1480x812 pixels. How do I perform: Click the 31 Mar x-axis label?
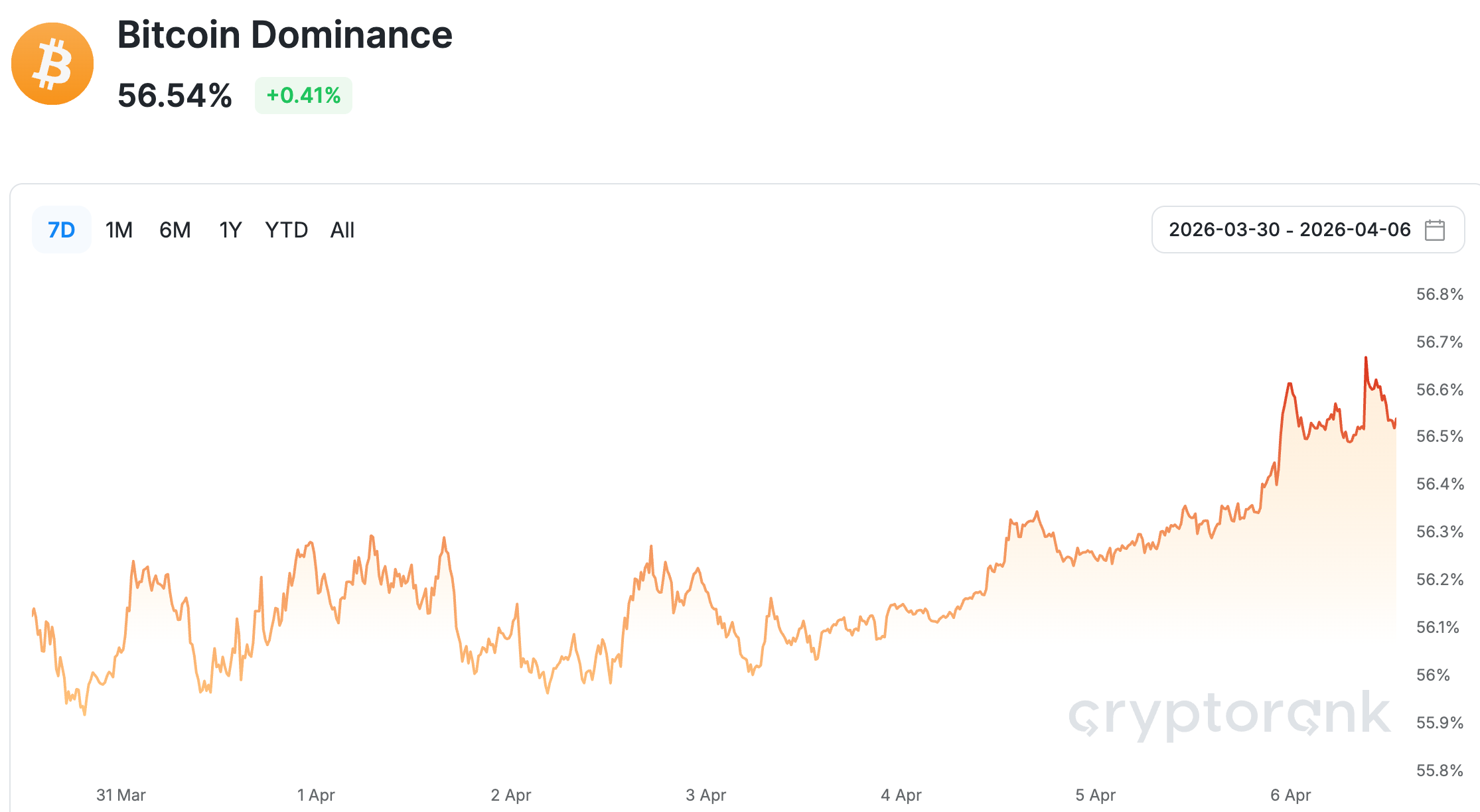pyautogui.click(x=121, y=795)
